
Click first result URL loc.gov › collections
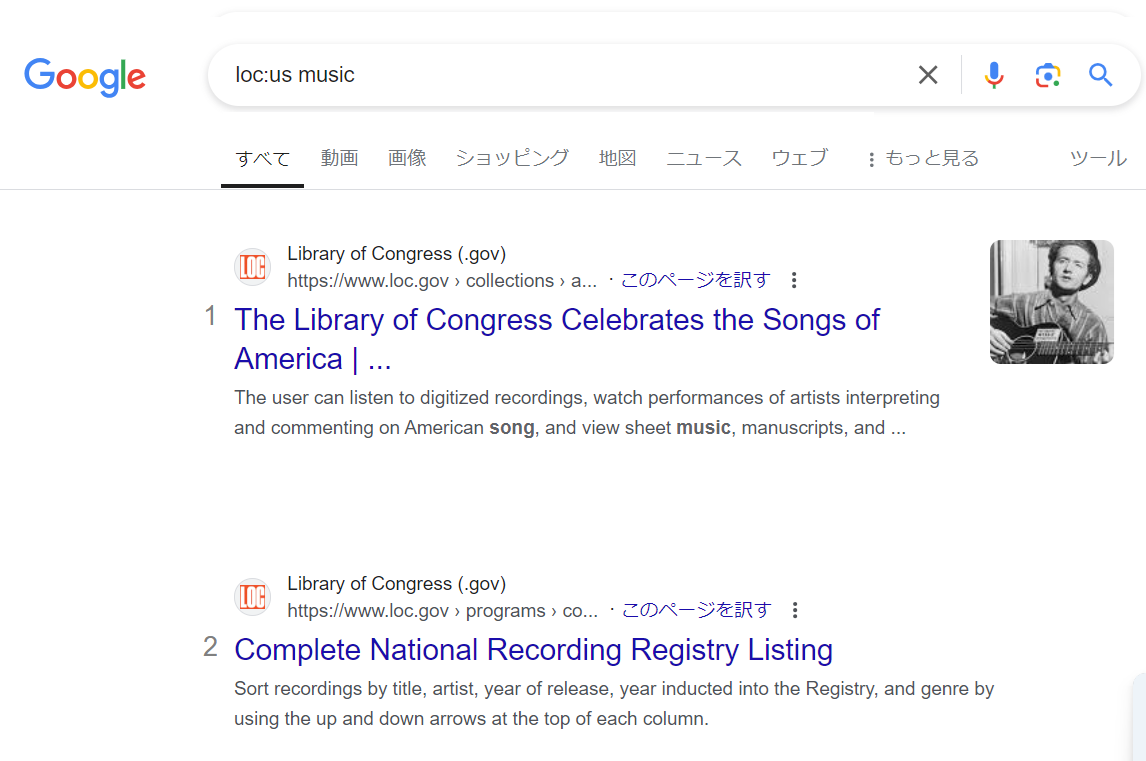pos(441,281)
